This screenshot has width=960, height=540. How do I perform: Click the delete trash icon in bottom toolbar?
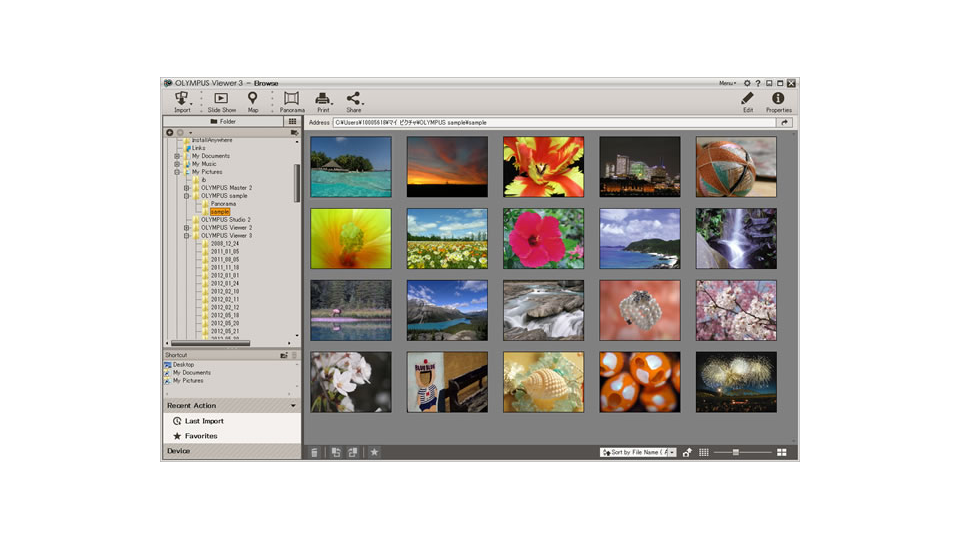coord(314,452)
